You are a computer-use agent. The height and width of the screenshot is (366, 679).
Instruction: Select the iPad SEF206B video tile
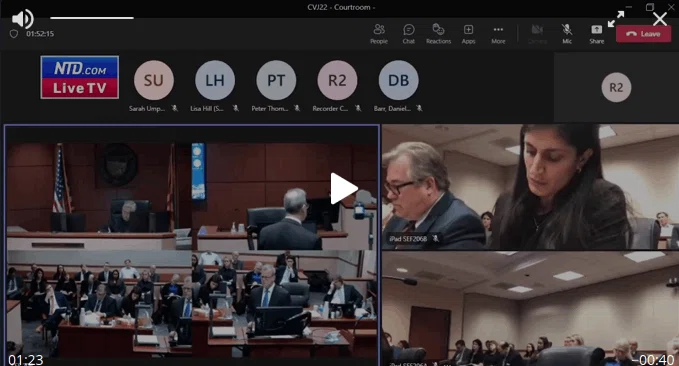530,187
